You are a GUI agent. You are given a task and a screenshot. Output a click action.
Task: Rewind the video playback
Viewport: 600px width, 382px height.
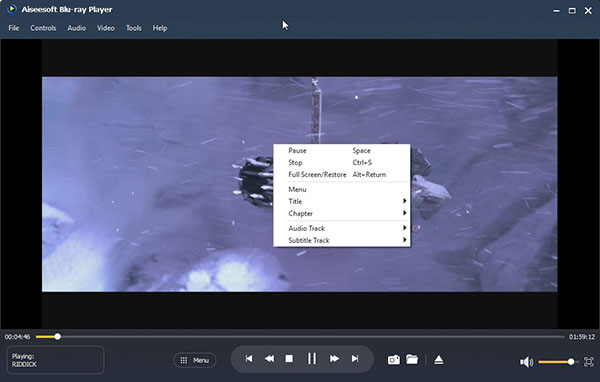pyautogui.click(x=269, y=359)
